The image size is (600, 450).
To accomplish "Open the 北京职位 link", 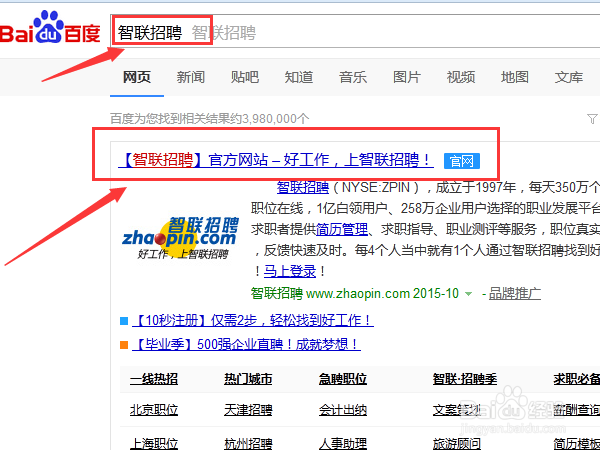I will (x=154, y=410).
